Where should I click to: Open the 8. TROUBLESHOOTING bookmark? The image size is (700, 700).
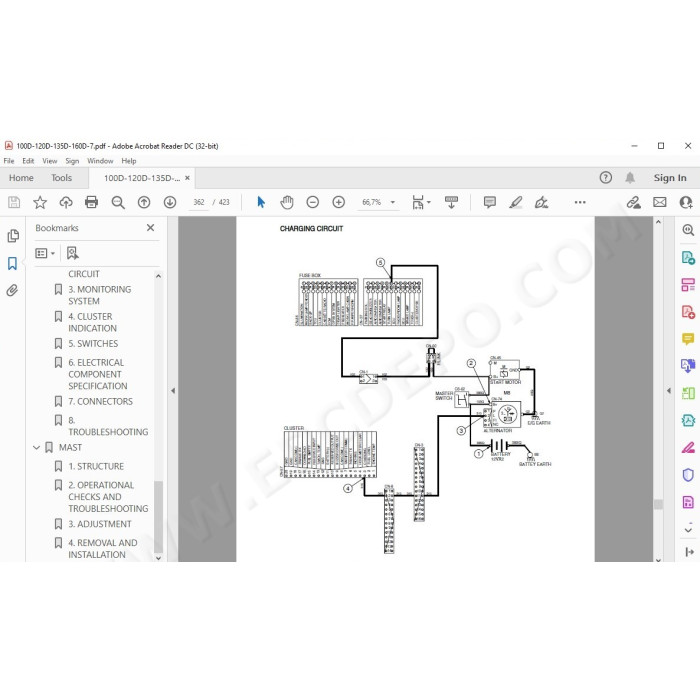click(108, 426)
